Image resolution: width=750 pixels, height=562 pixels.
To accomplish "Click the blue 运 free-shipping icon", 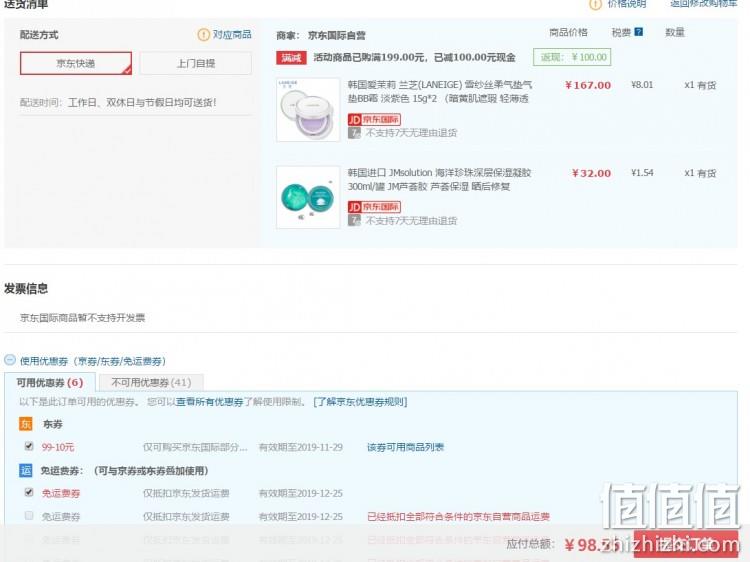I will 25,470.
